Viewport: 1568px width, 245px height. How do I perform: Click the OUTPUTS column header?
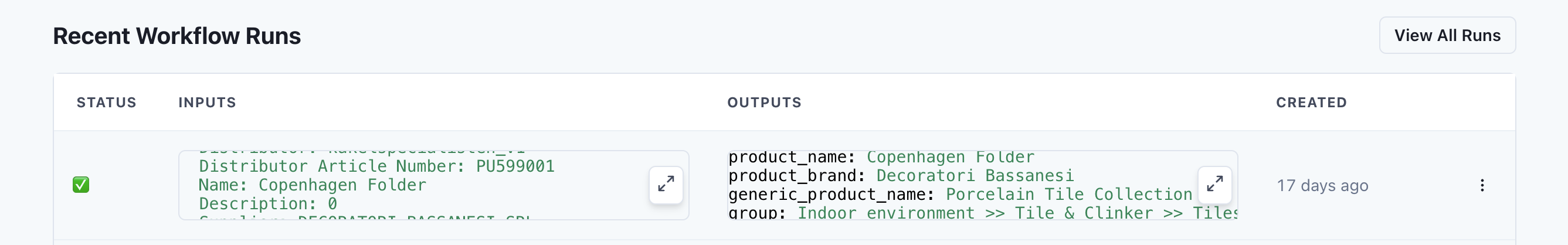pyautogui.click(x=765, y=102)
